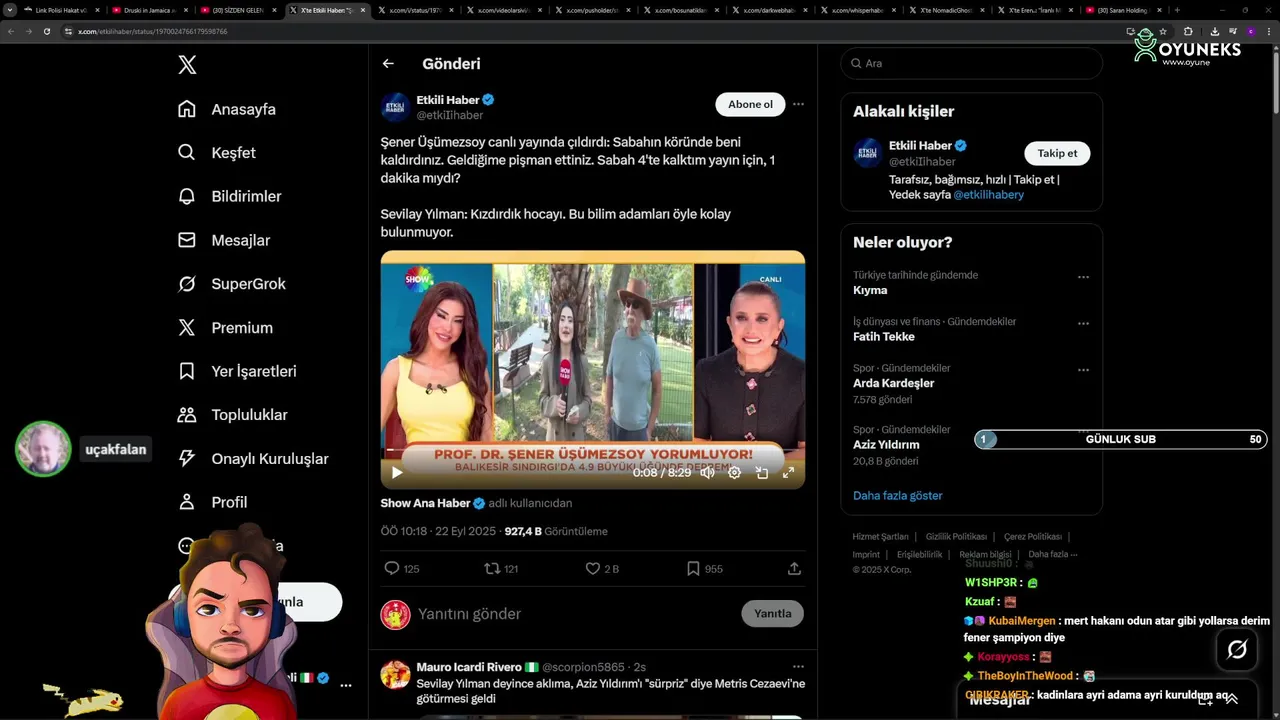Click the X logo in the sidebar

point(187,65)
